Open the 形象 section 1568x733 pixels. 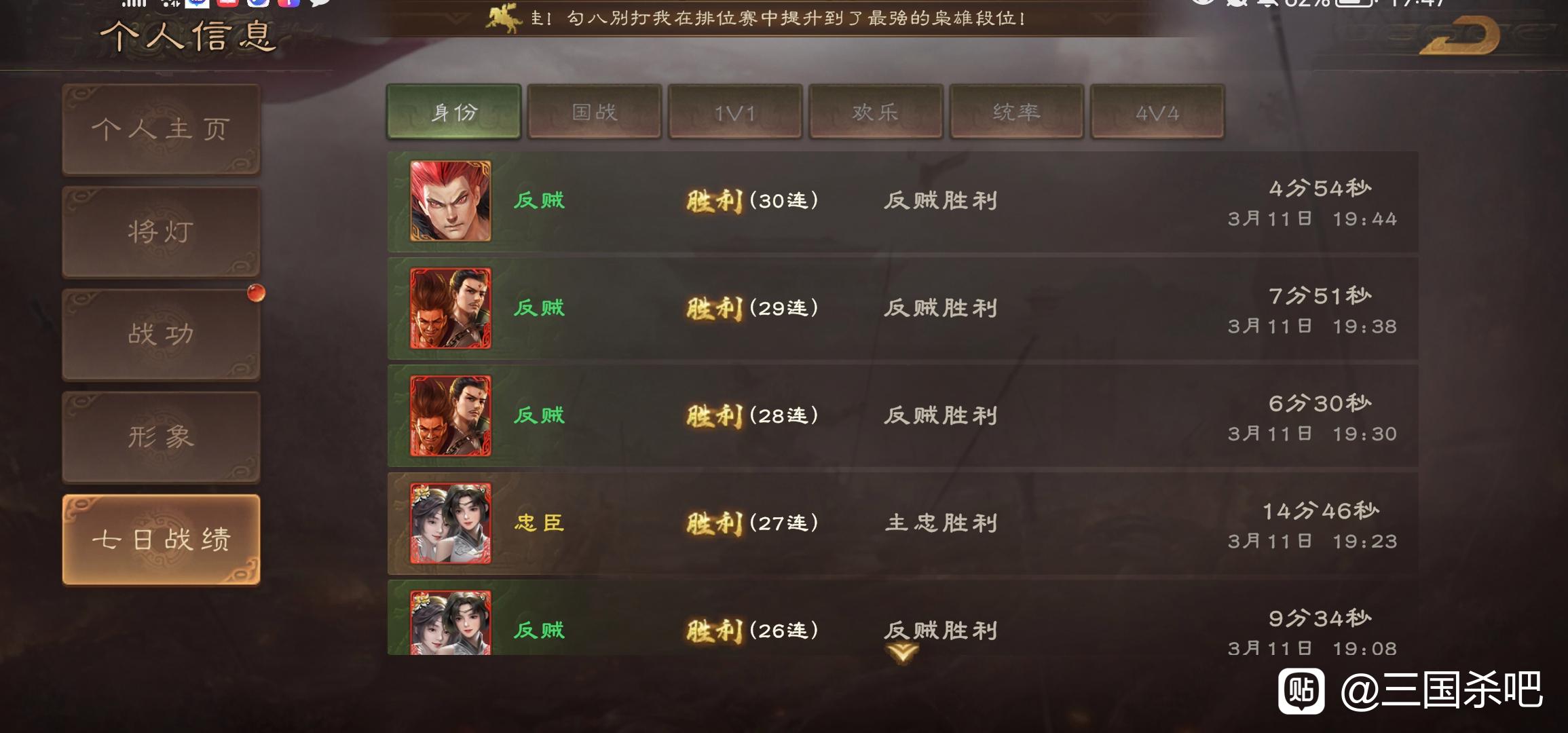(162, 437)
